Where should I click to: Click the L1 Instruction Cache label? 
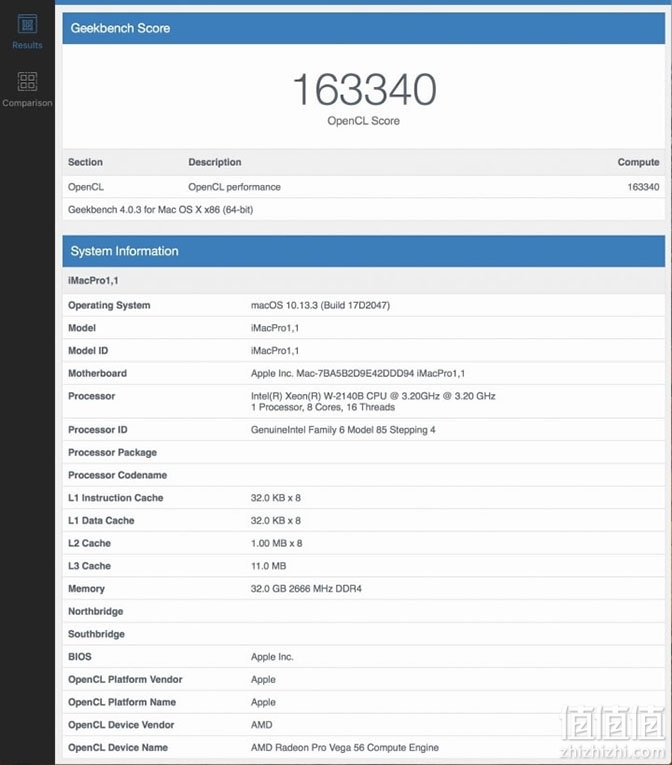116,498
